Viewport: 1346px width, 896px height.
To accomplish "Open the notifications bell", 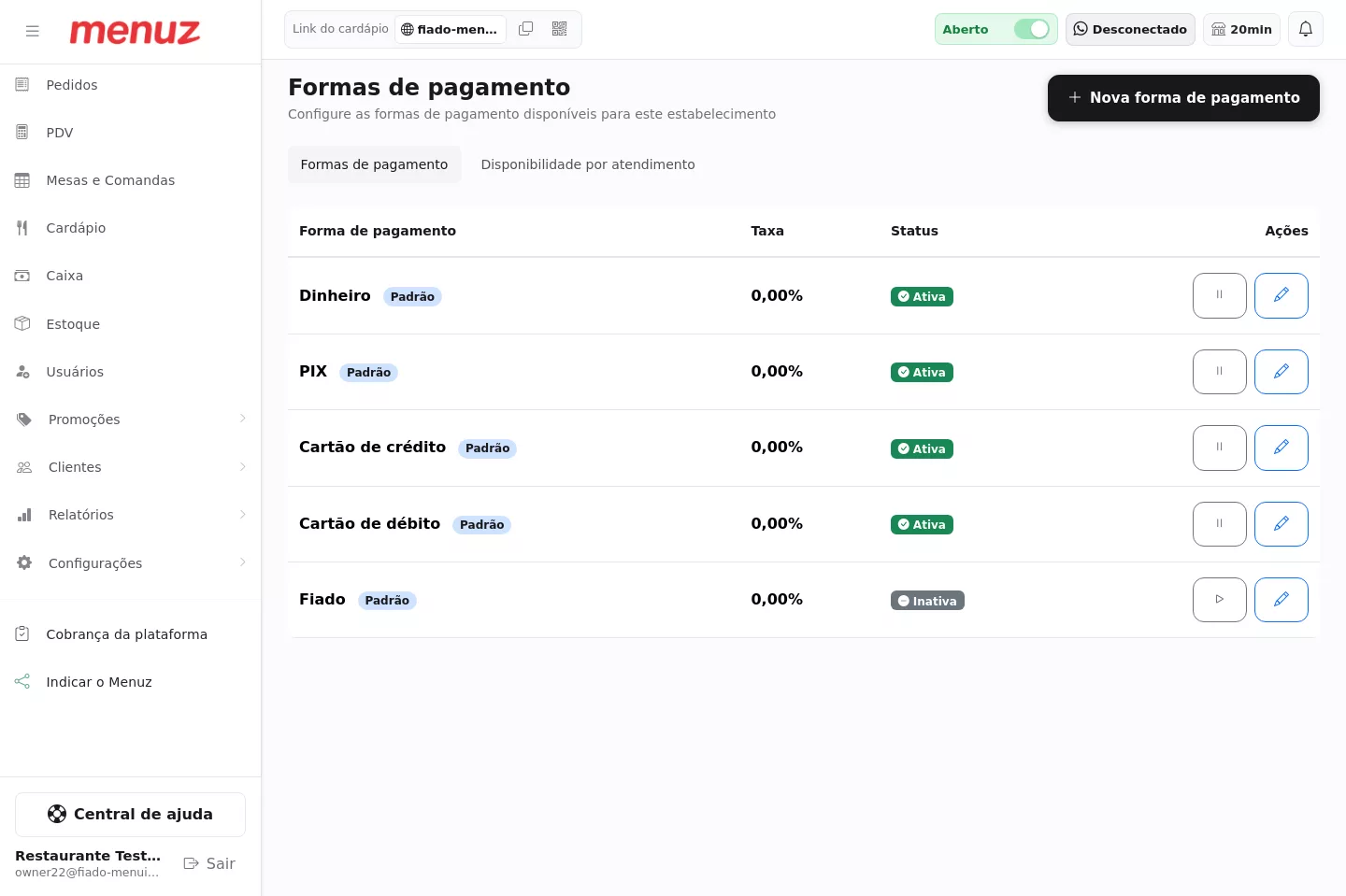I will [1306, 29].
